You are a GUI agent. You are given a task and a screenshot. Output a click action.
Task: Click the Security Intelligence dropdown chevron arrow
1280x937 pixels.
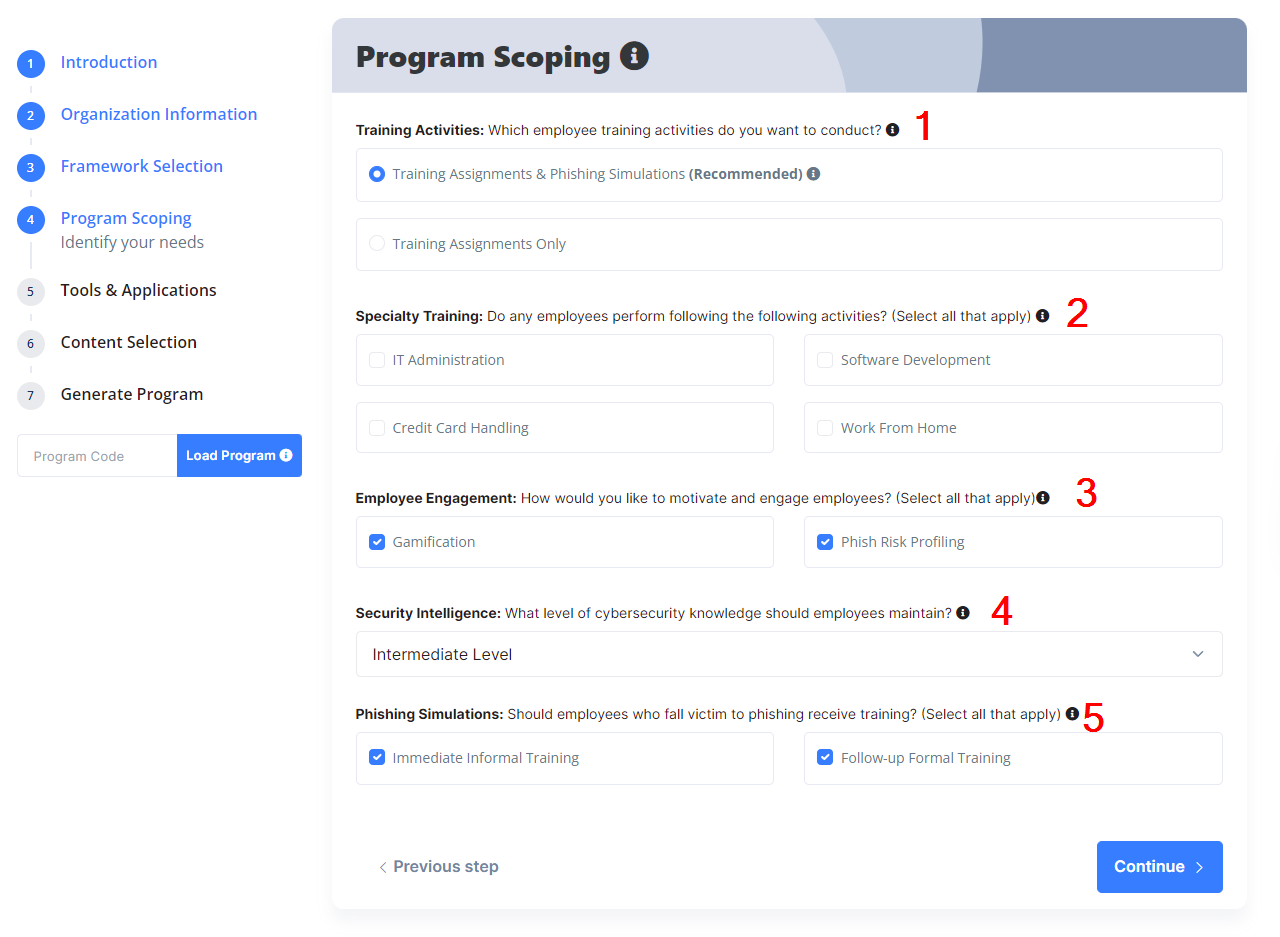[x=1198, y=654]
